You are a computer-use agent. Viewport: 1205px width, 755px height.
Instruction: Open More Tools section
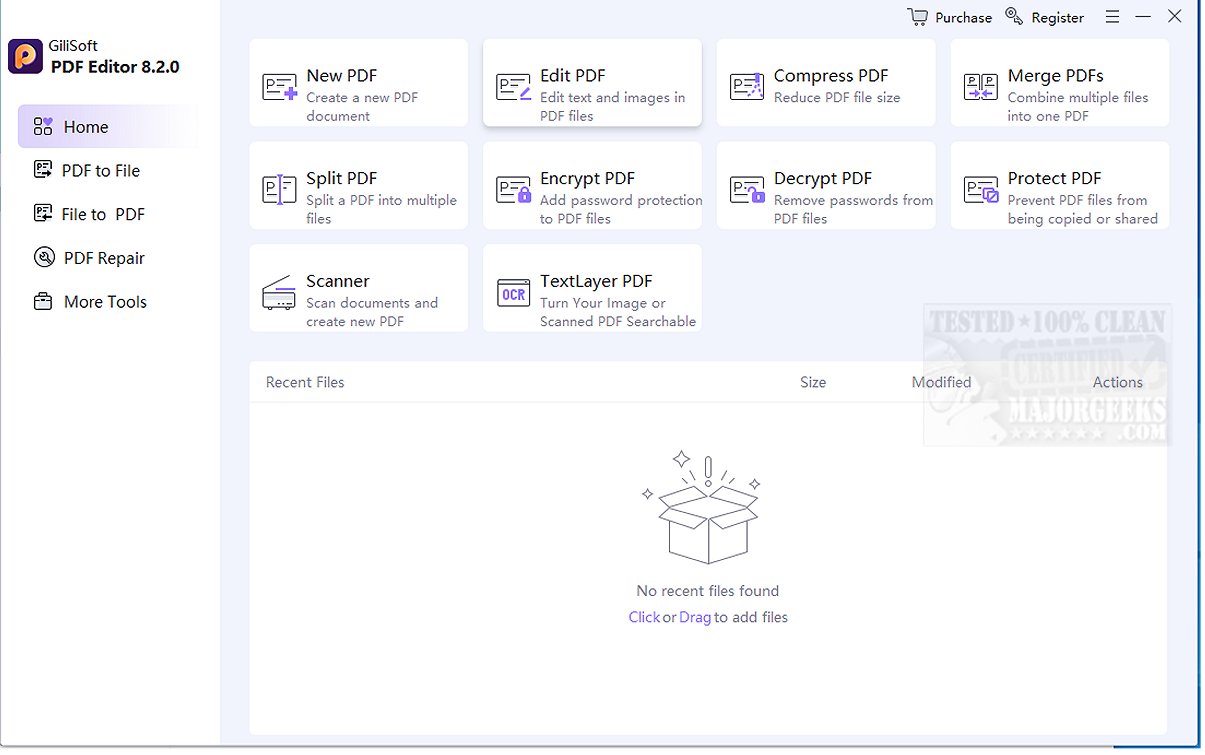click(100, 301)
